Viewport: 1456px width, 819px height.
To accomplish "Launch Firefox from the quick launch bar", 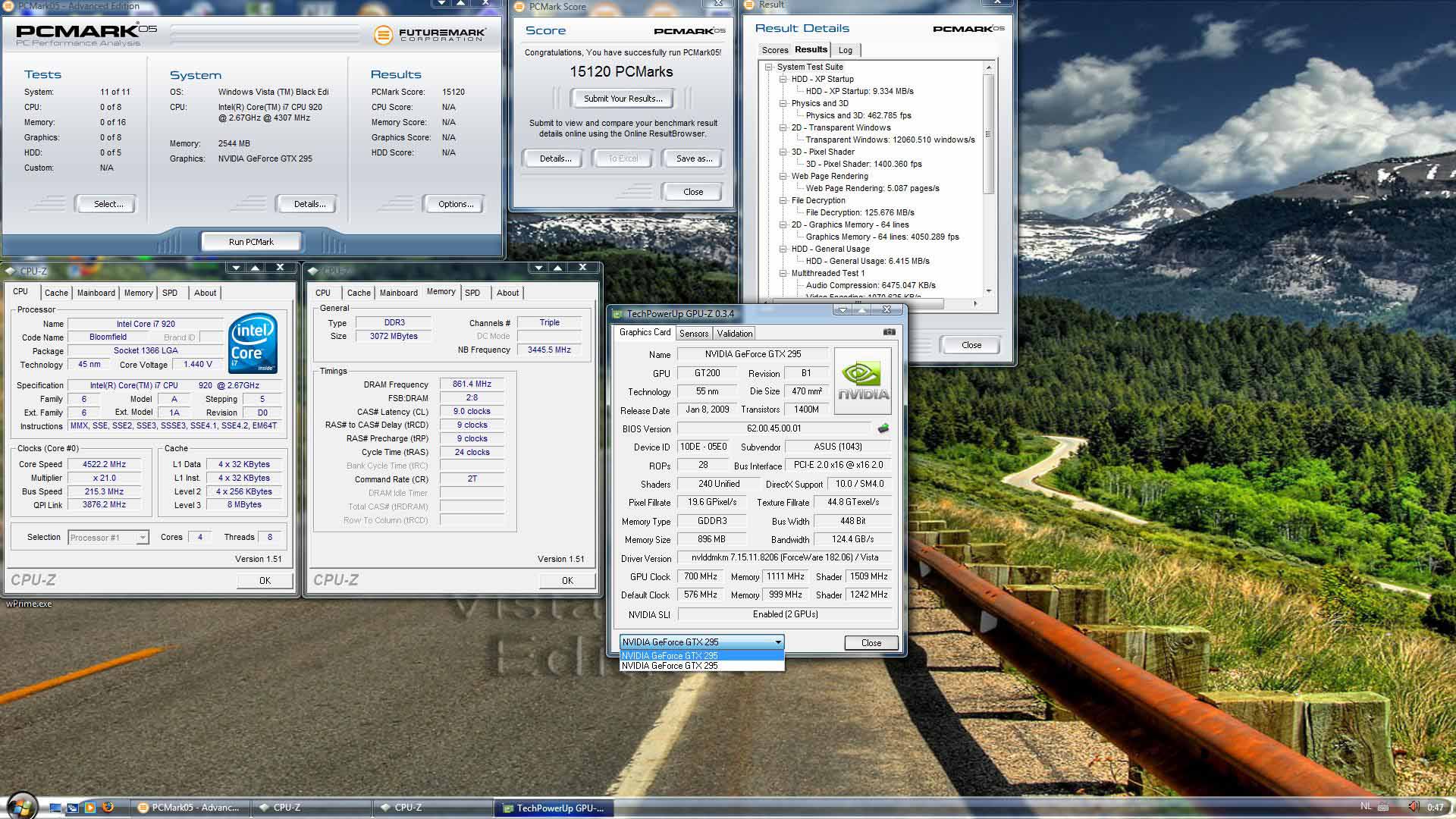I will coord(108,808).
